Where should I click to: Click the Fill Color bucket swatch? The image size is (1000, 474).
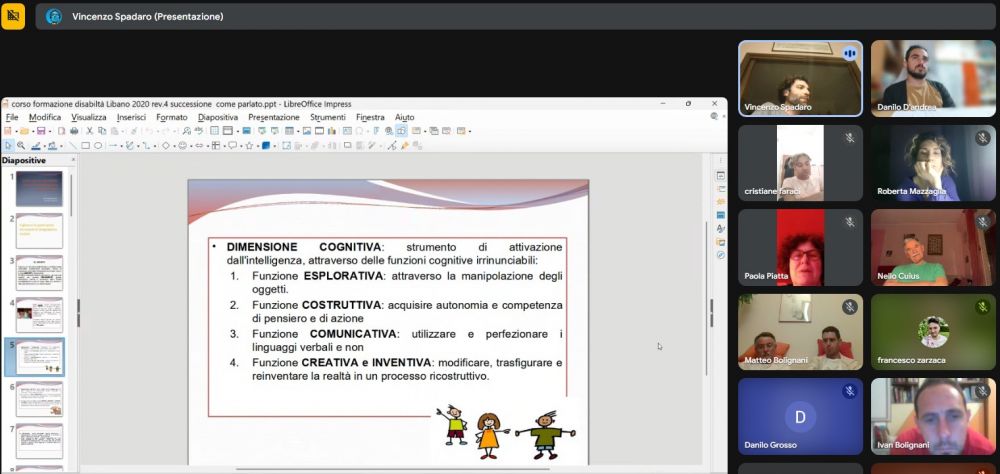[52, 145]
